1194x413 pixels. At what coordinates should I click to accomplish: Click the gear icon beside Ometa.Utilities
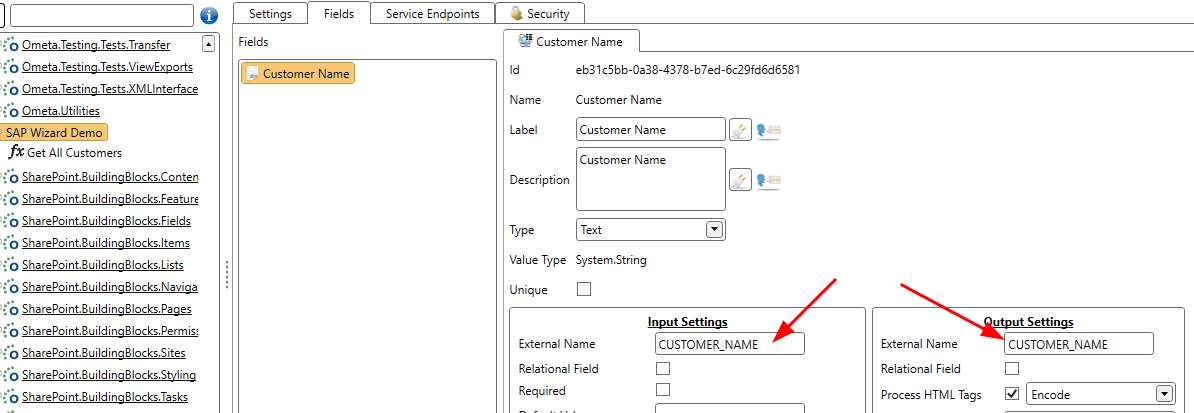pos(12,111)
